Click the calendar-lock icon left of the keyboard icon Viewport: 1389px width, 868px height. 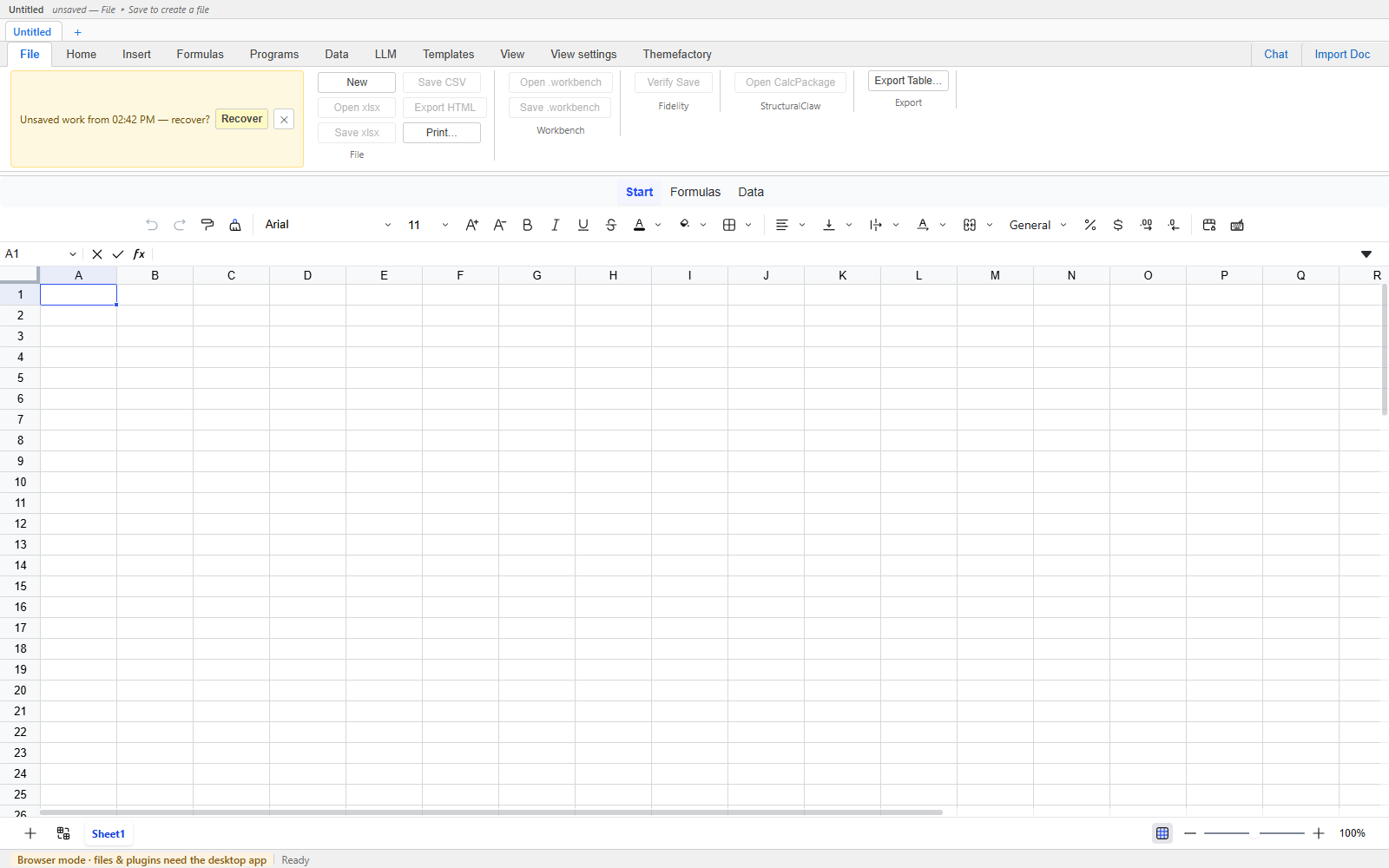point(1209,225)
